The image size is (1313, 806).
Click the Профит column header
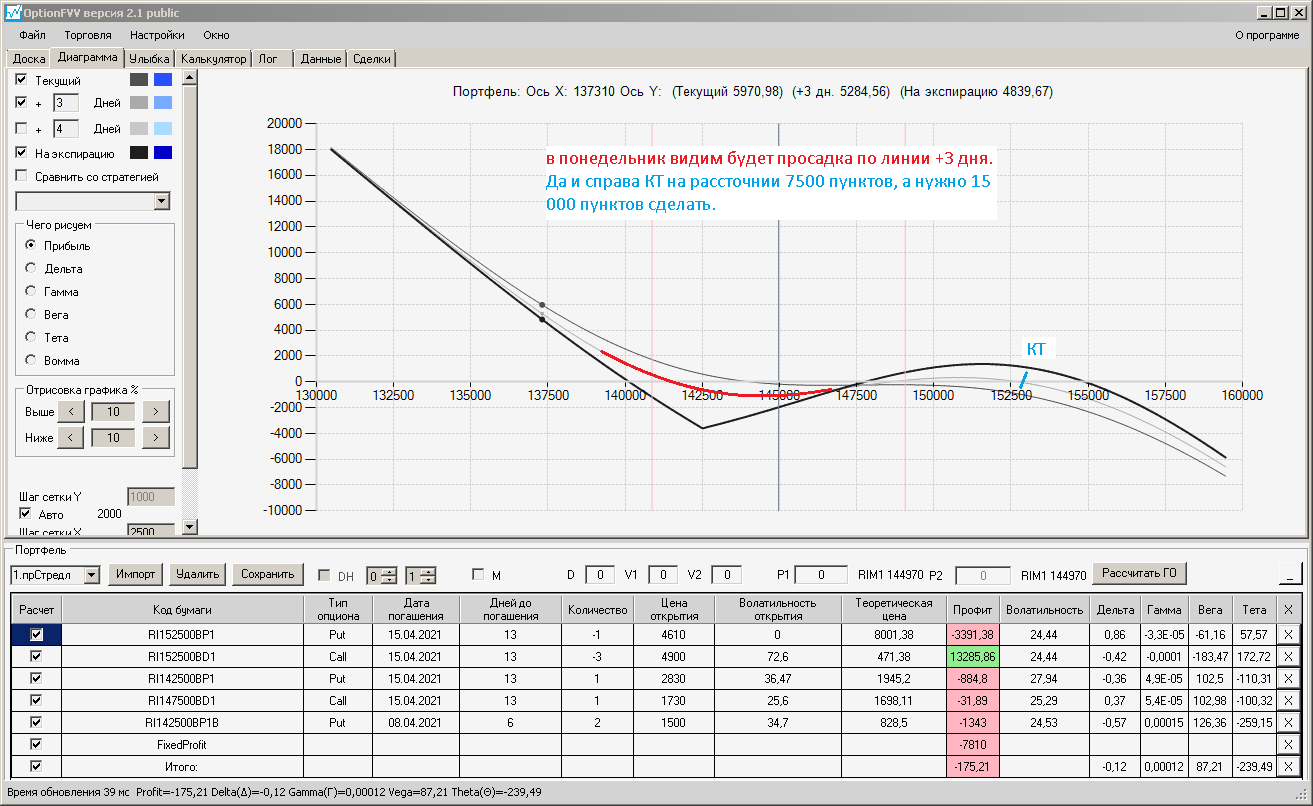pyautogui.click(x=974, y=609)
